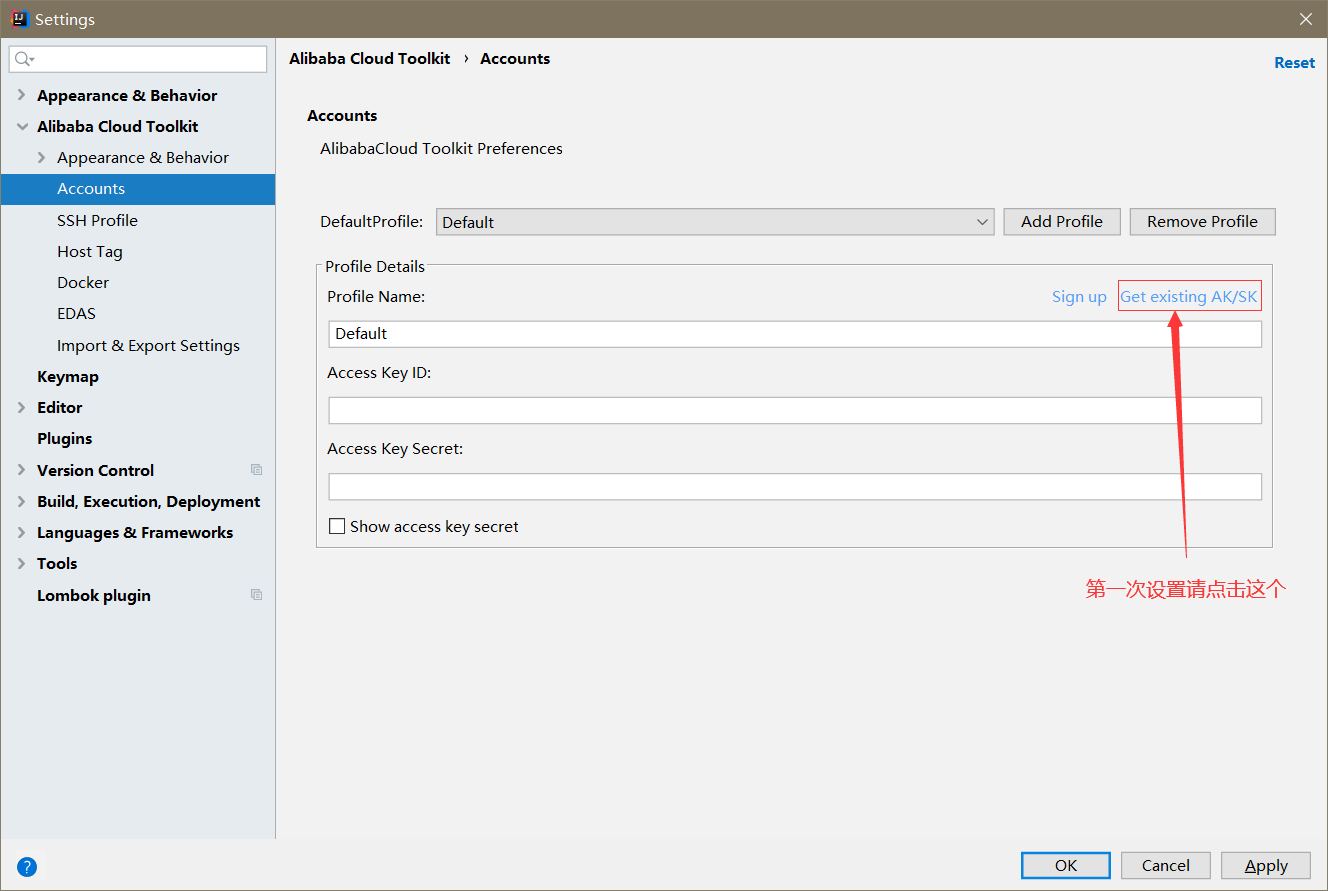Click the search magnifier icon

click(x=24, y=60)
